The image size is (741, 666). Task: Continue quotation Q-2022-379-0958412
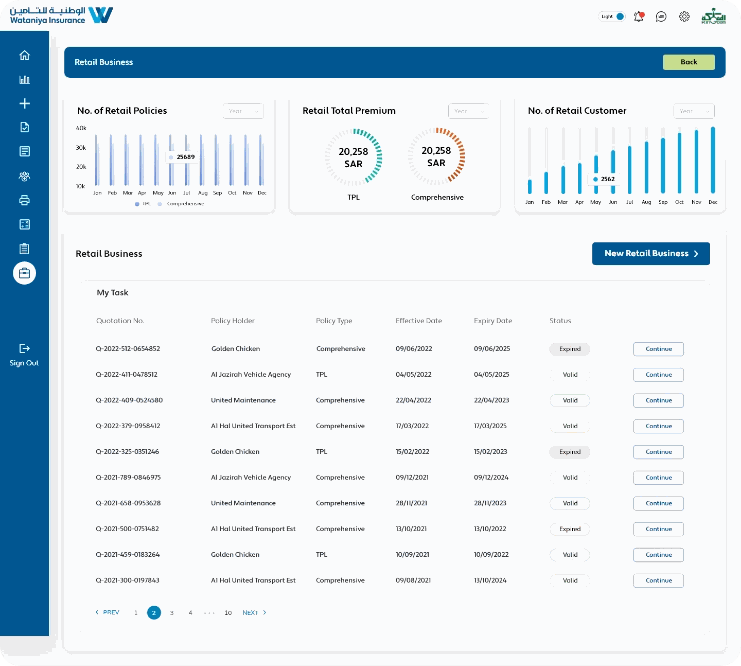click(658, 426)
